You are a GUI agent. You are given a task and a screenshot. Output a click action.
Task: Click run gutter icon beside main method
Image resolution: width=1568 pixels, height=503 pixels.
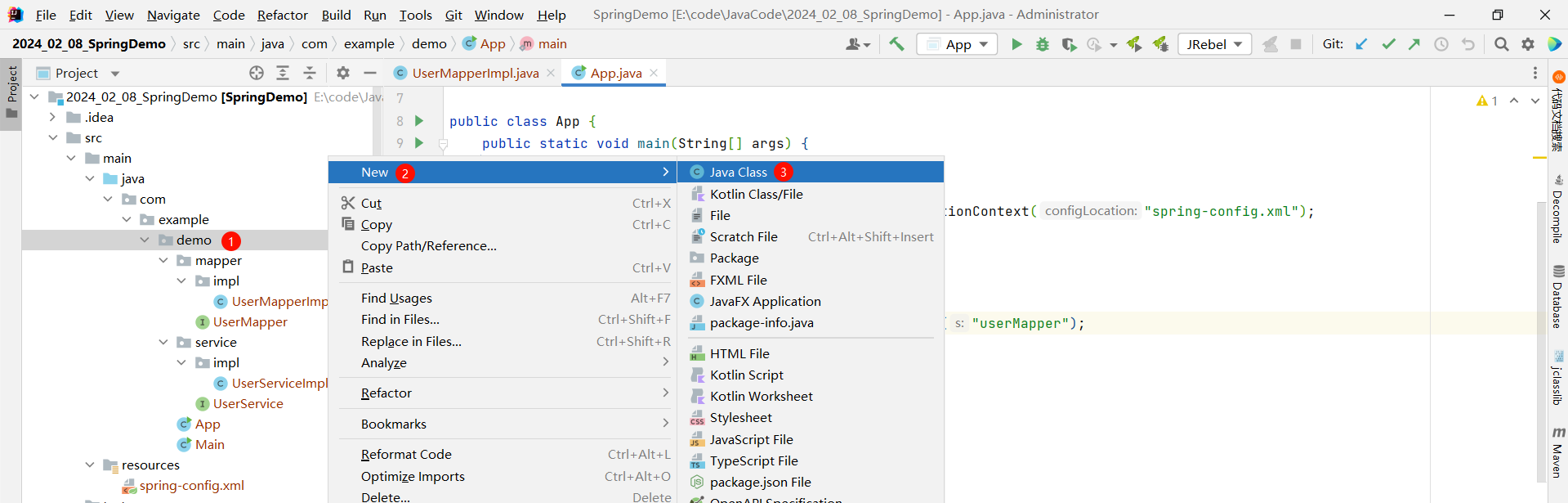(x=419, y=143)
